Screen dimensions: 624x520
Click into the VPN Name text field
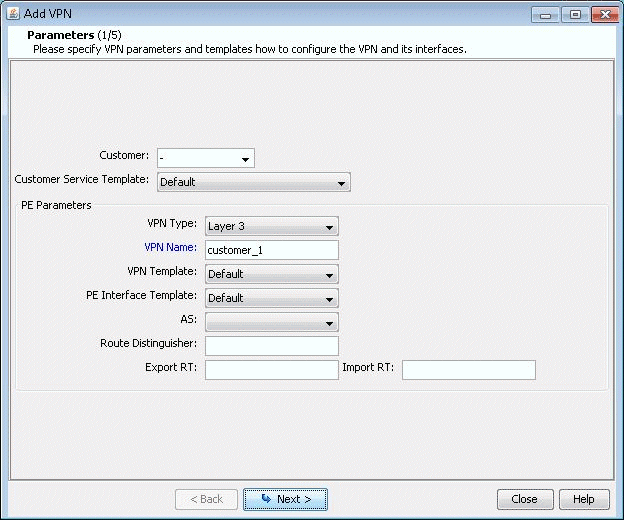(x=271, y=250)
